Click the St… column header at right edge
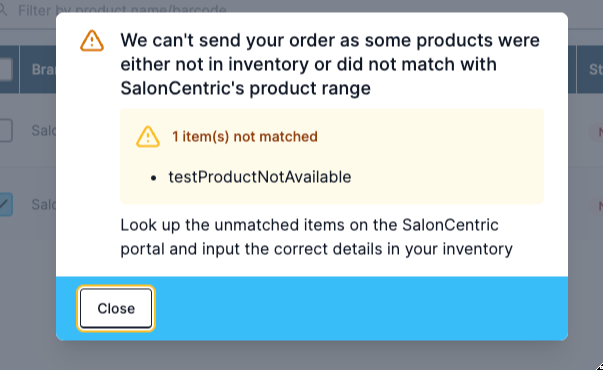 click(596, 70)
